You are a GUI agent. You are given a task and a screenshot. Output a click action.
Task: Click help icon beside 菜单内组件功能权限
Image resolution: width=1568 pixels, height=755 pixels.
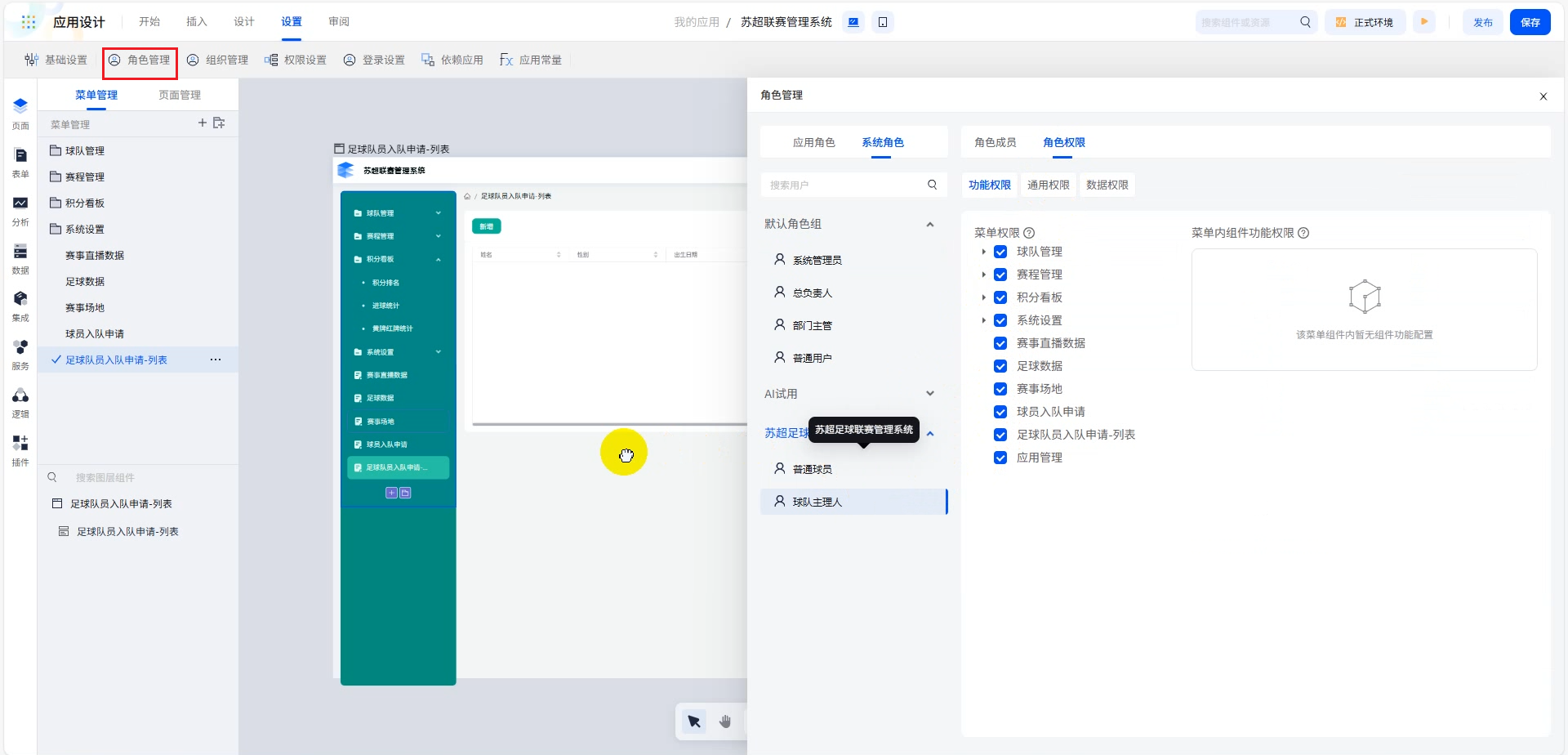click(1303, 233)
